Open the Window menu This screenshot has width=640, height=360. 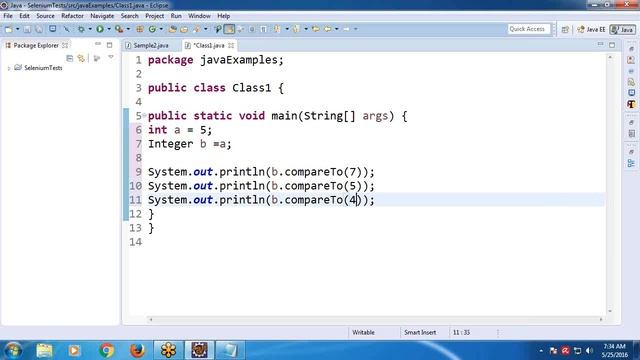pyautogui.click(x=199, y=16)
